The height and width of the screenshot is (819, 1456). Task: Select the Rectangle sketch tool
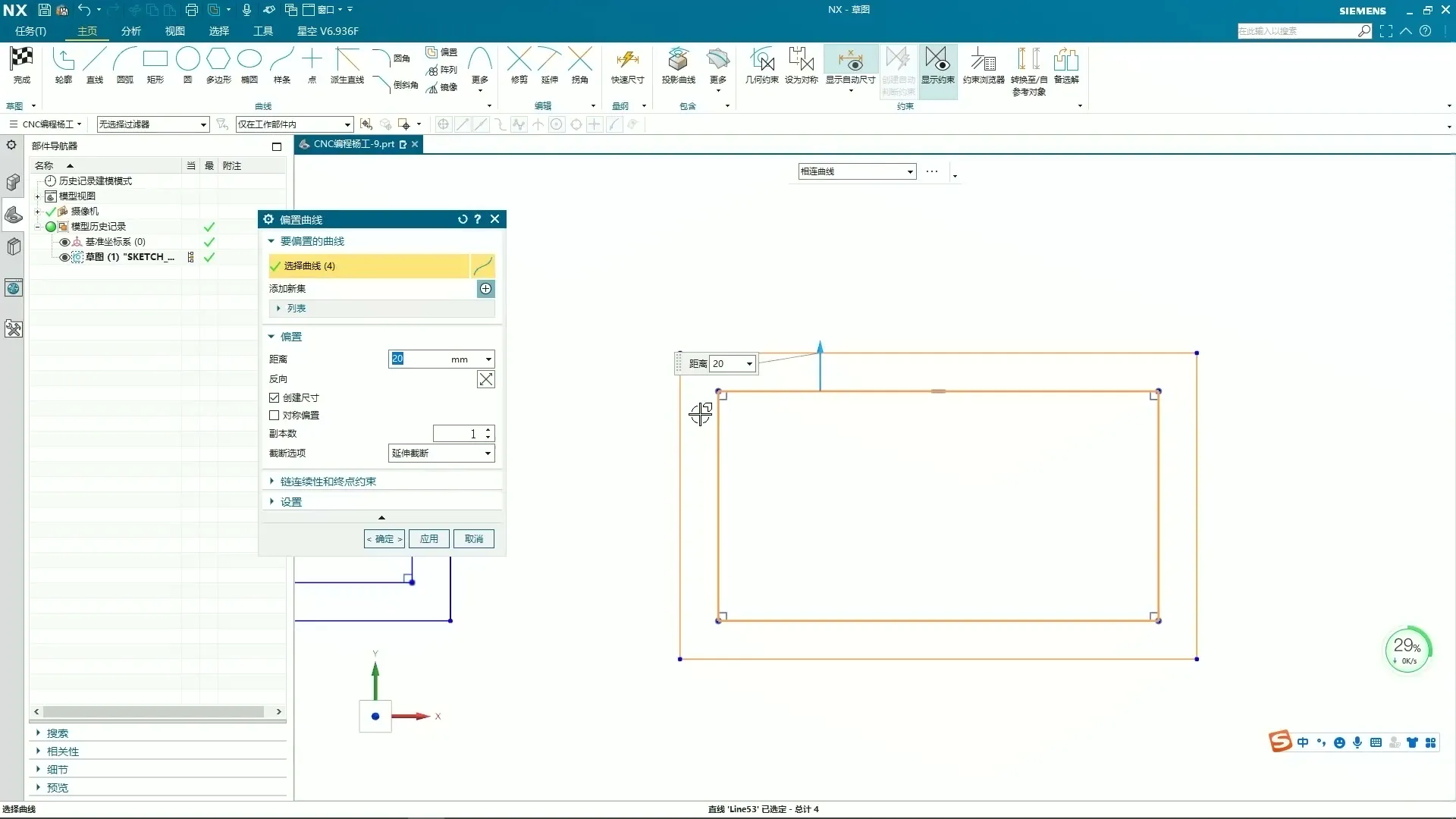tap(155, 59)
